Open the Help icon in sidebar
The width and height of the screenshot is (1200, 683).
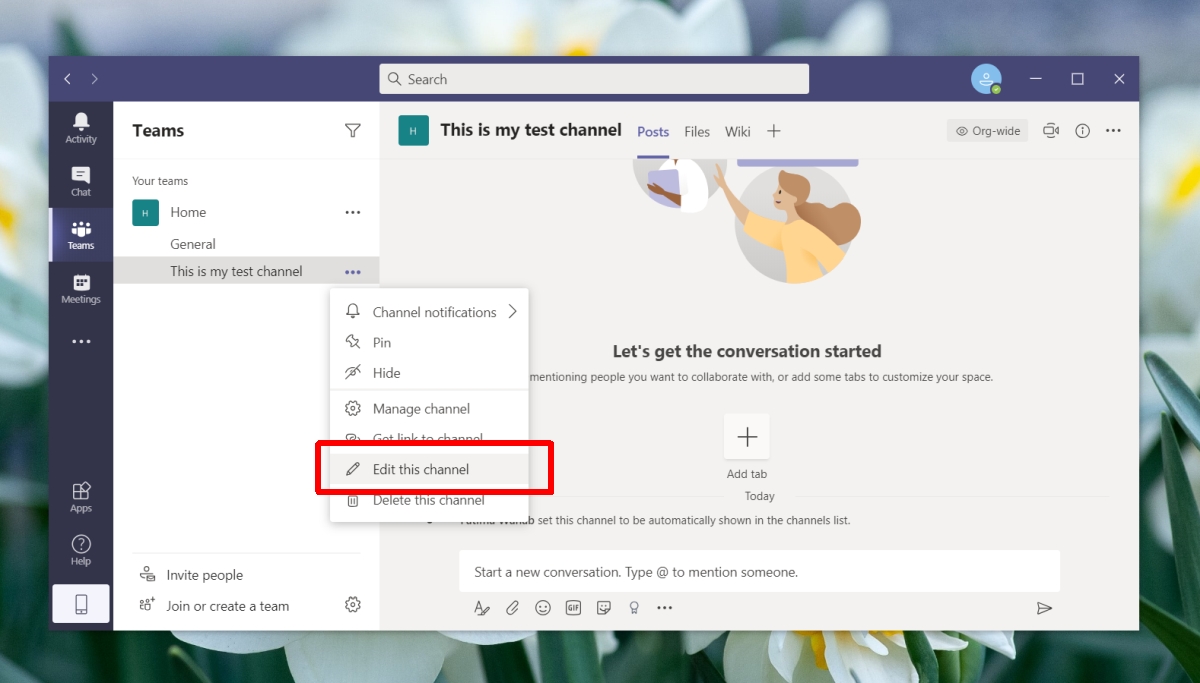(x=81, y=550)
